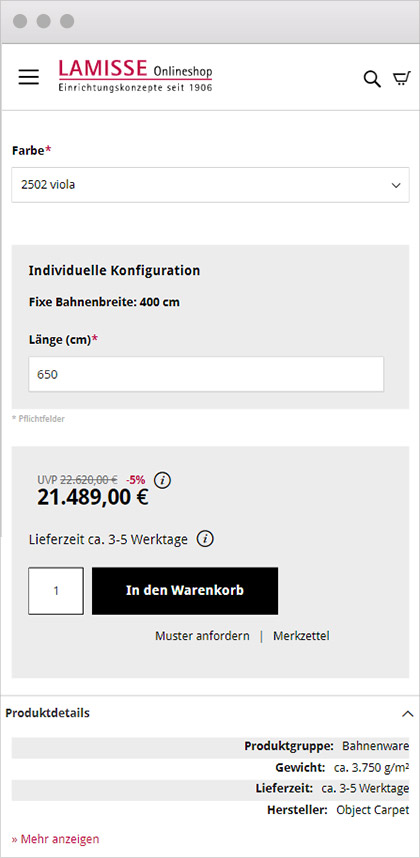Click the Farbe dropdown arrow
Screen dimensions: 420x858
click(396, 185)
